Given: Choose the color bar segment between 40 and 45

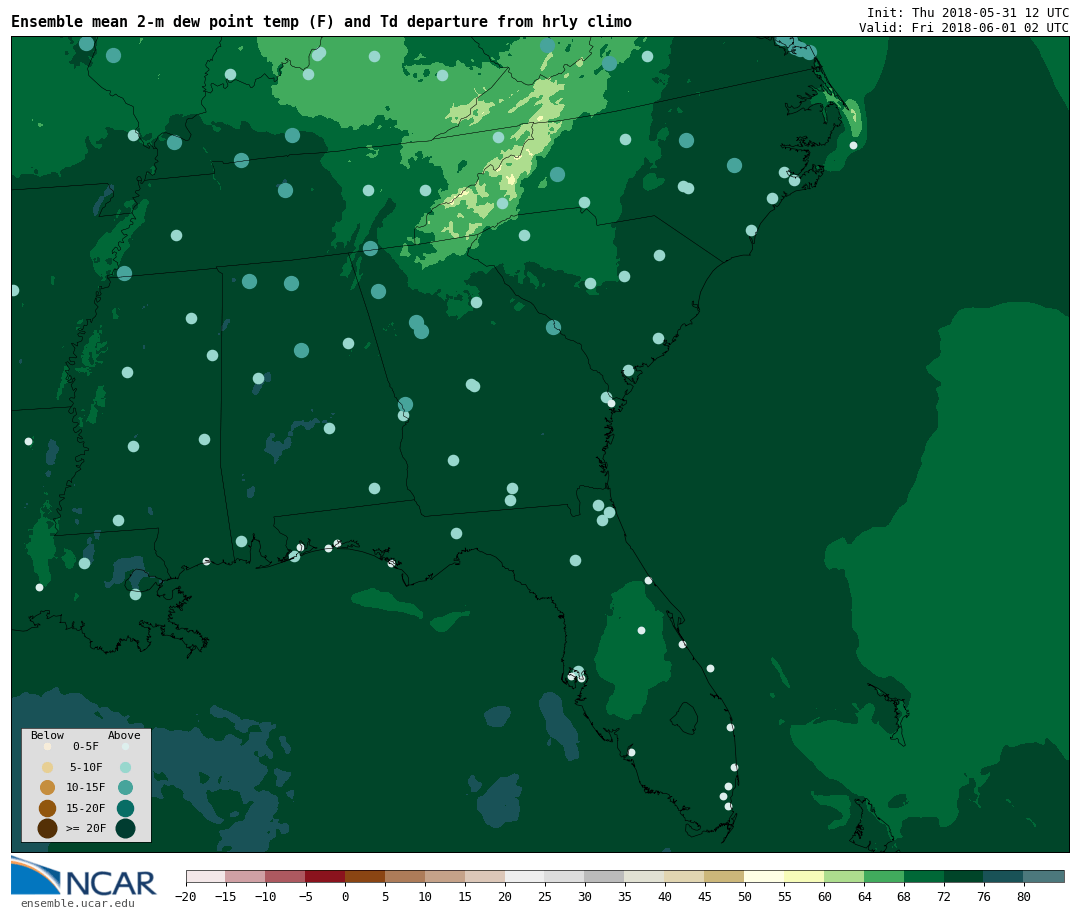Looking at the screenshot, I should coord(685,876).
